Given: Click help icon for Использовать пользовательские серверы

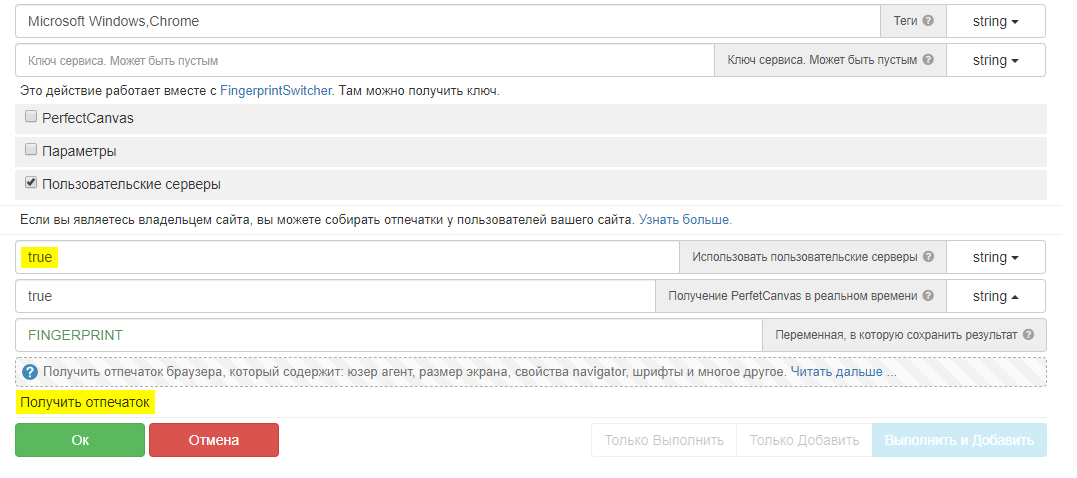Looking at the screenshot, I should 928,257.
